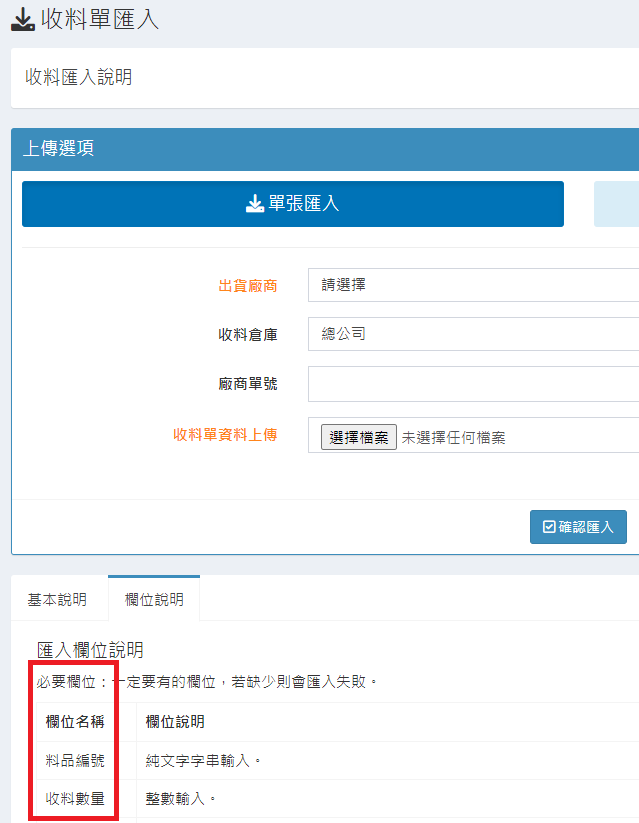639x823 pixels.
Task: Expand the 收料匯入說明 panel
Action: [x=78, y=77]
